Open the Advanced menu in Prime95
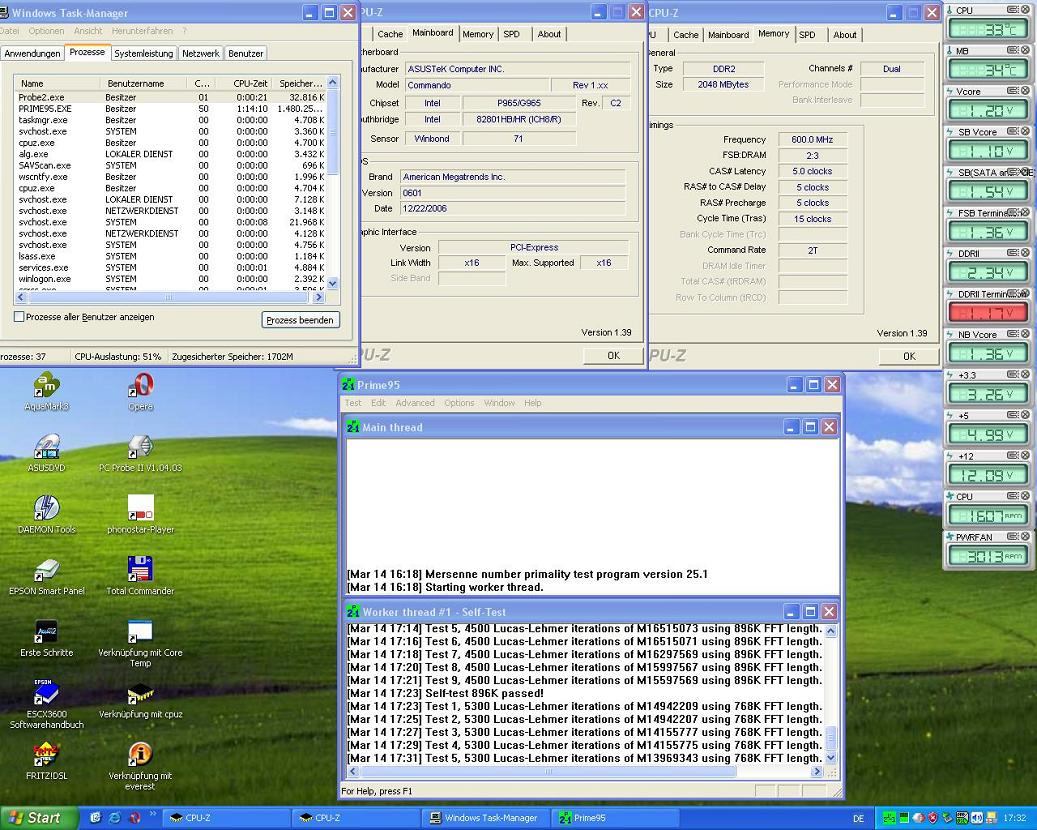Screen dimensions: 1037x830 pos(415,403)
